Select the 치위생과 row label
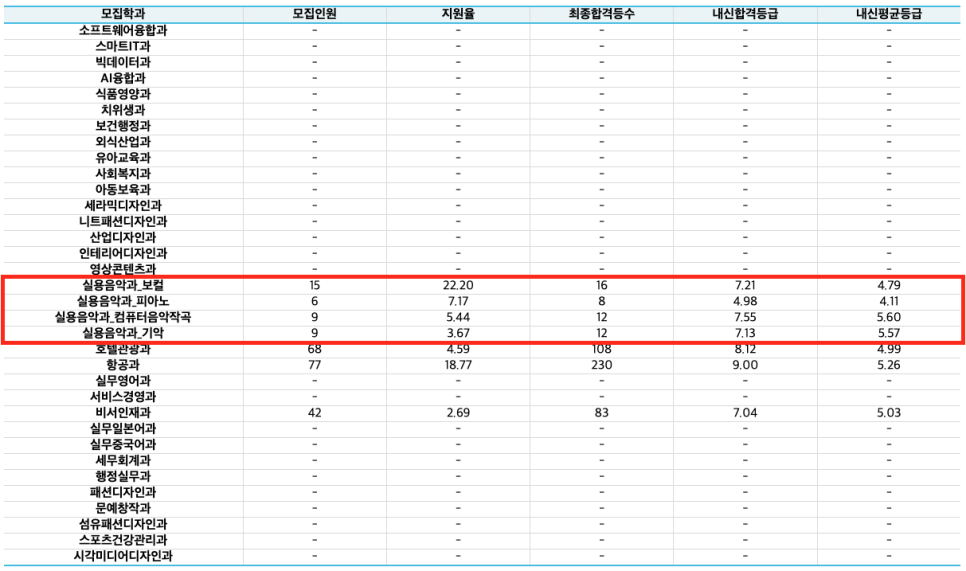This screenshot has height=571, width=966. (x=123, y=110)
